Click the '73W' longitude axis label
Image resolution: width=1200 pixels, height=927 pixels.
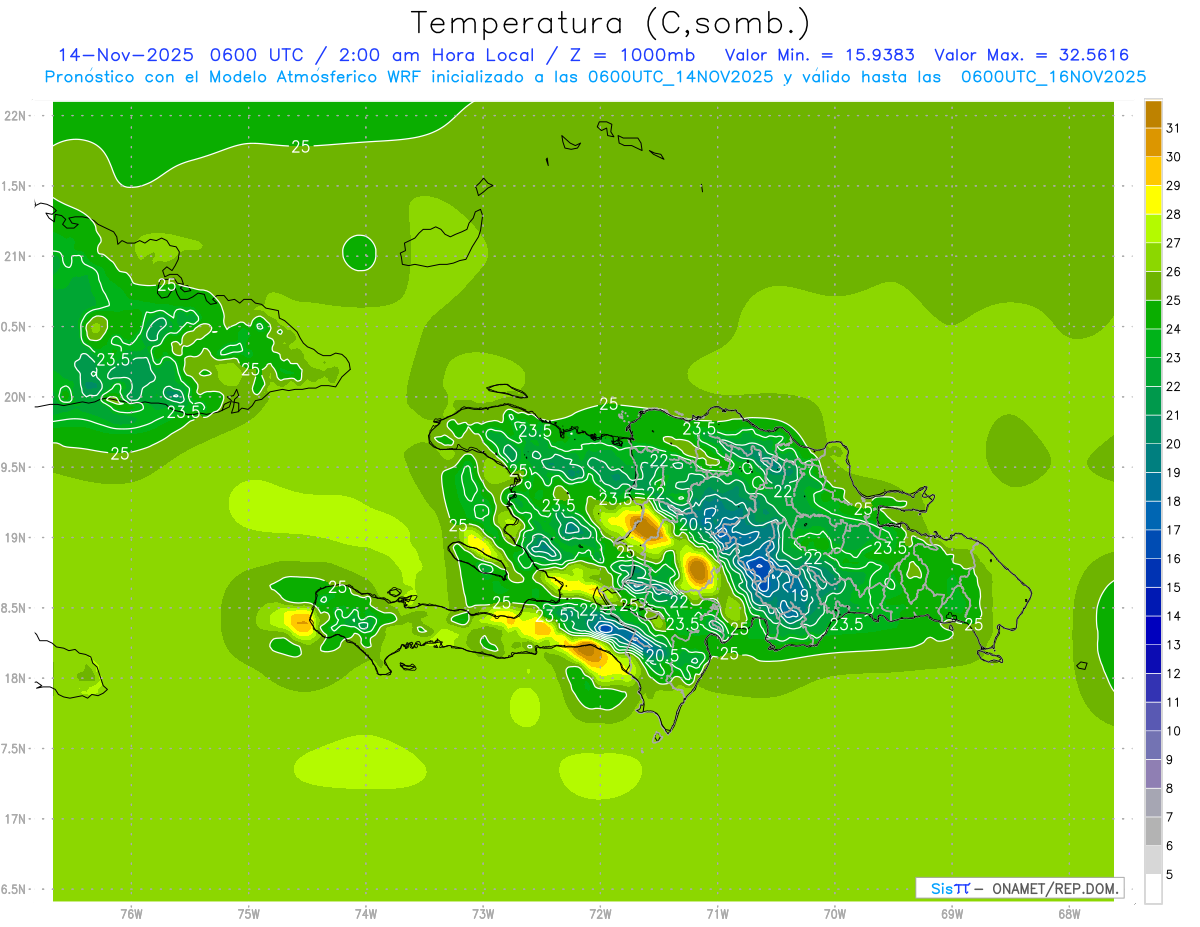483,914
